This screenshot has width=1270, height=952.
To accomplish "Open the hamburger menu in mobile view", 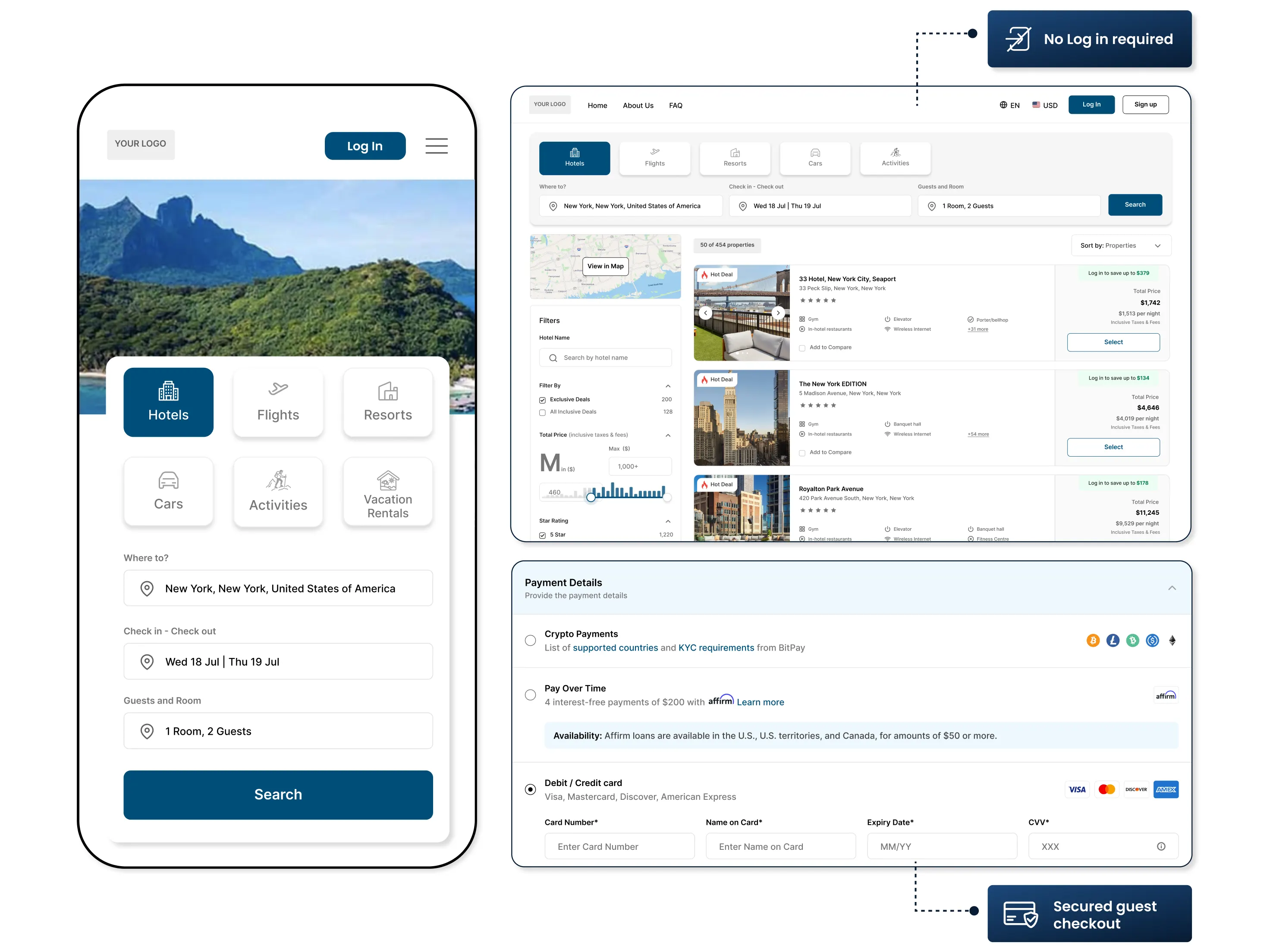I will pos(437,146).
